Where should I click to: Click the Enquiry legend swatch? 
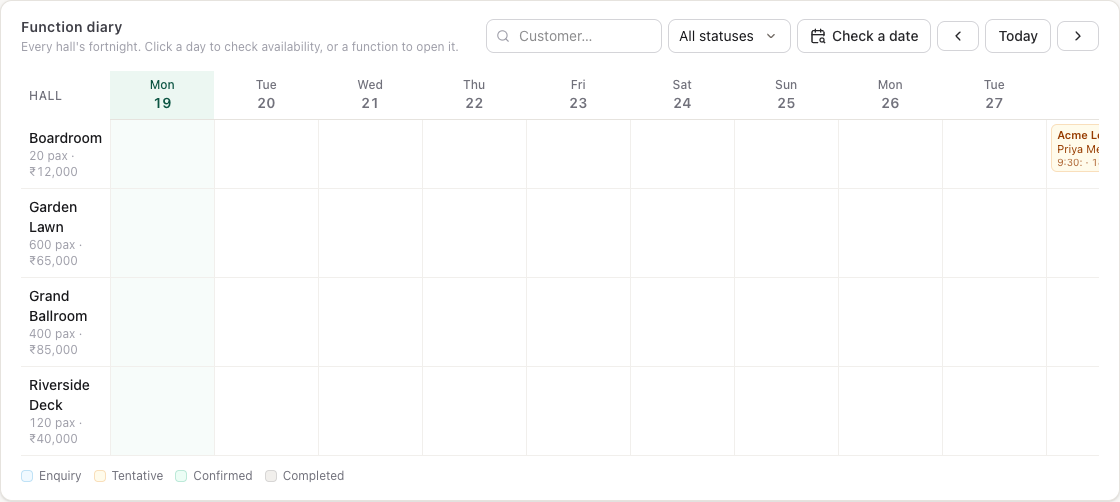(x=27, y=476)
